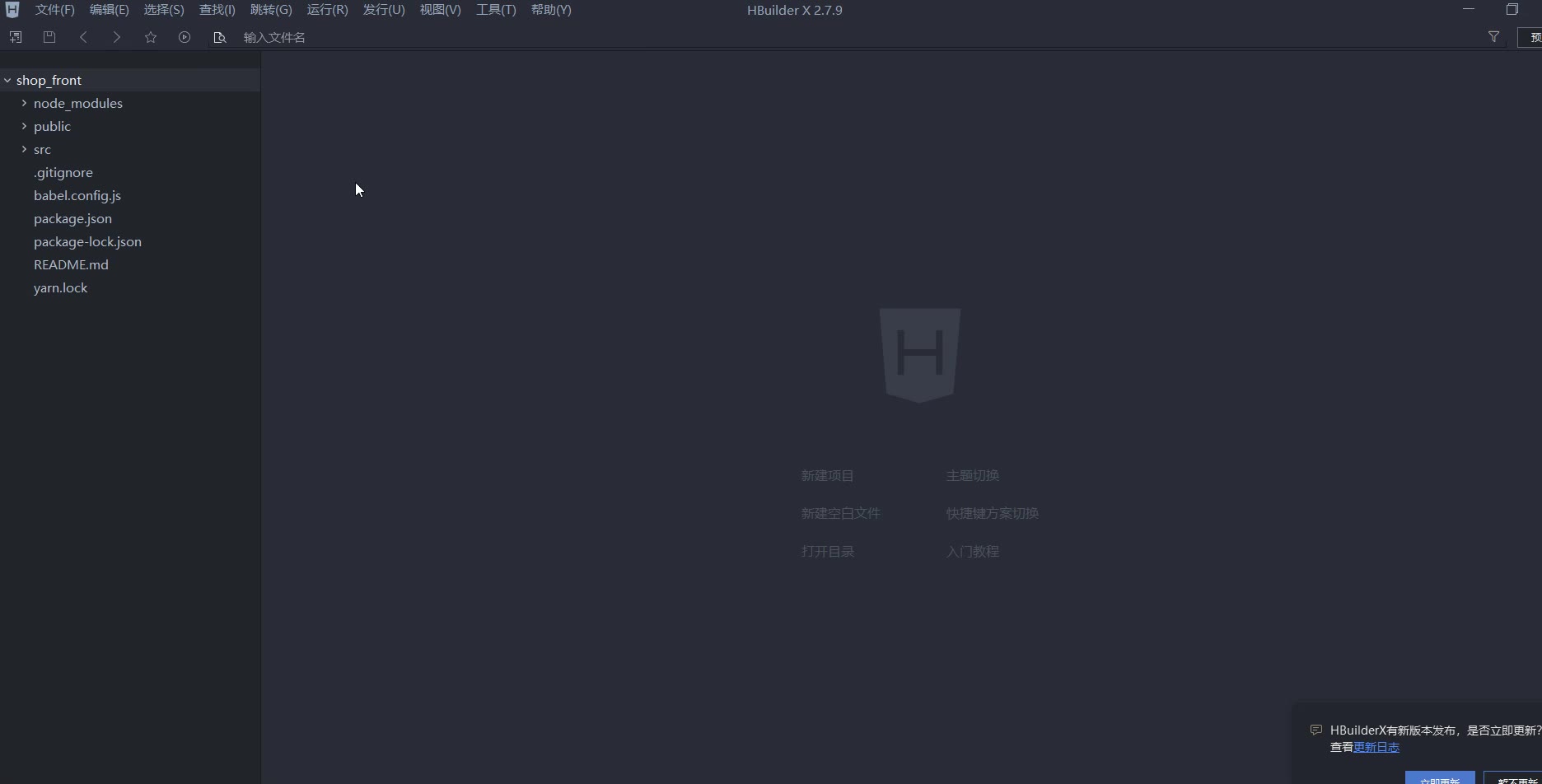Click the file search magnifier icon
This screenshot has width=1542, height=784.
tap(219, 37)
